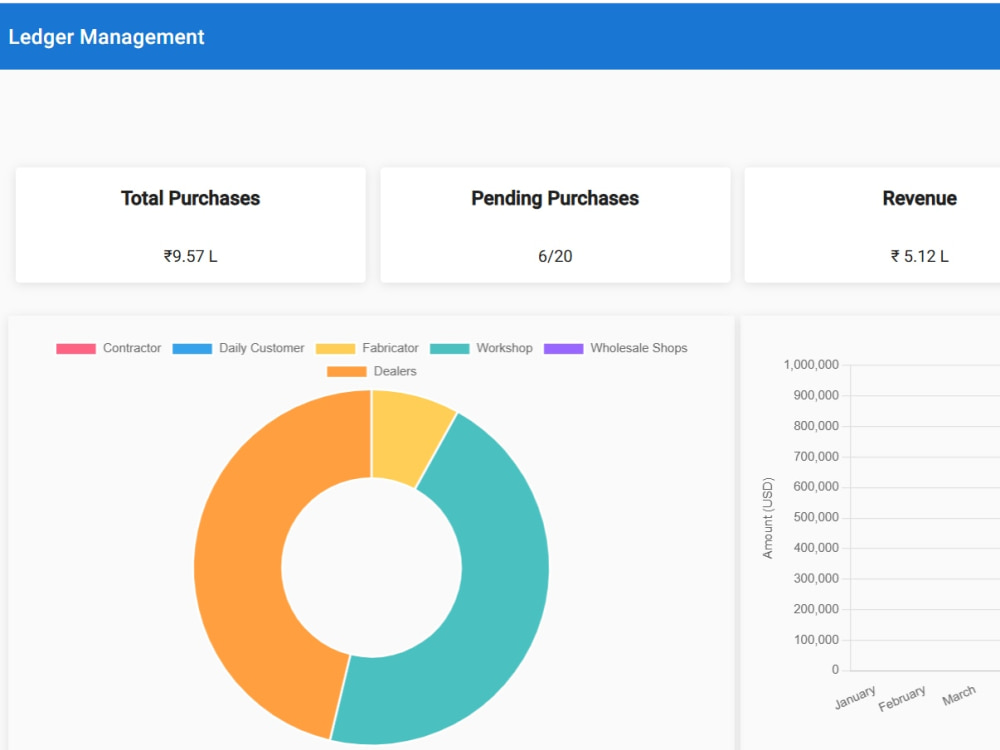Click the ₹9.57 L purchases value
The width and height of the screenshot is (1000, 750).
(x=191, y=256)
